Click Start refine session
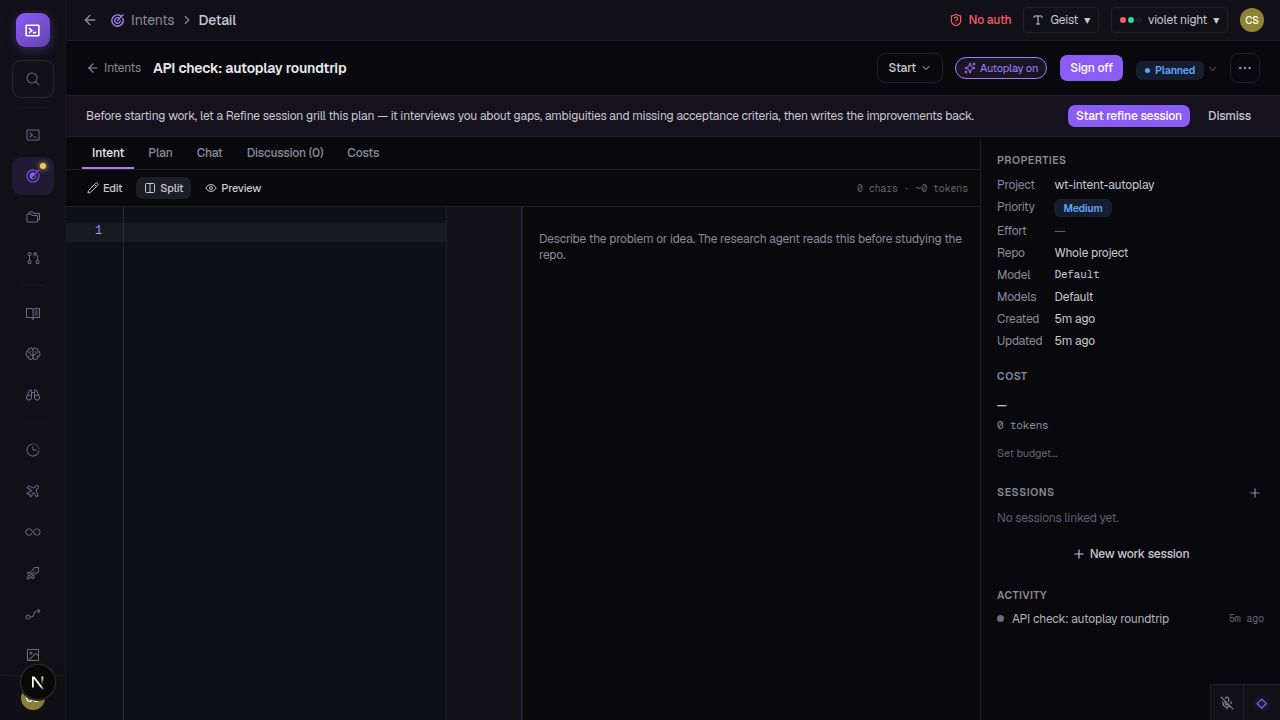Viewport: 1280px width, 720px height. (1129, 116)
